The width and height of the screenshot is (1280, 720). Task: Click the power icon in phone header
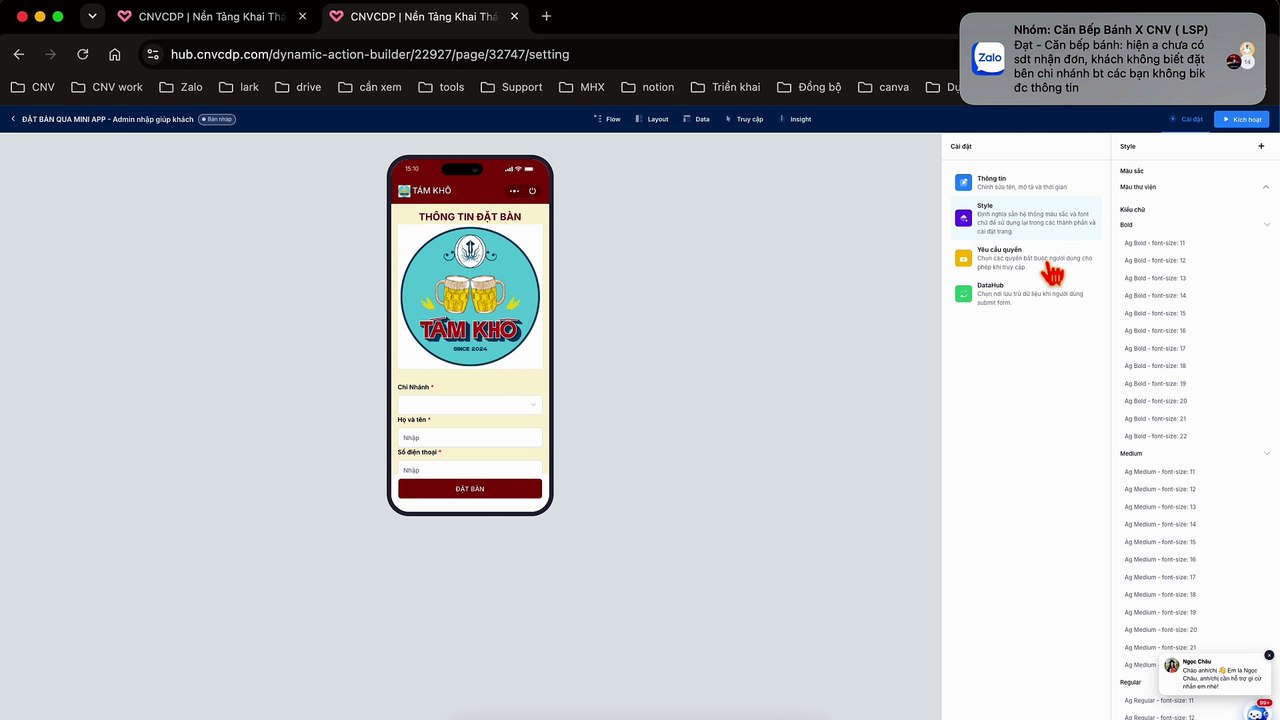[x=532, y=191]
